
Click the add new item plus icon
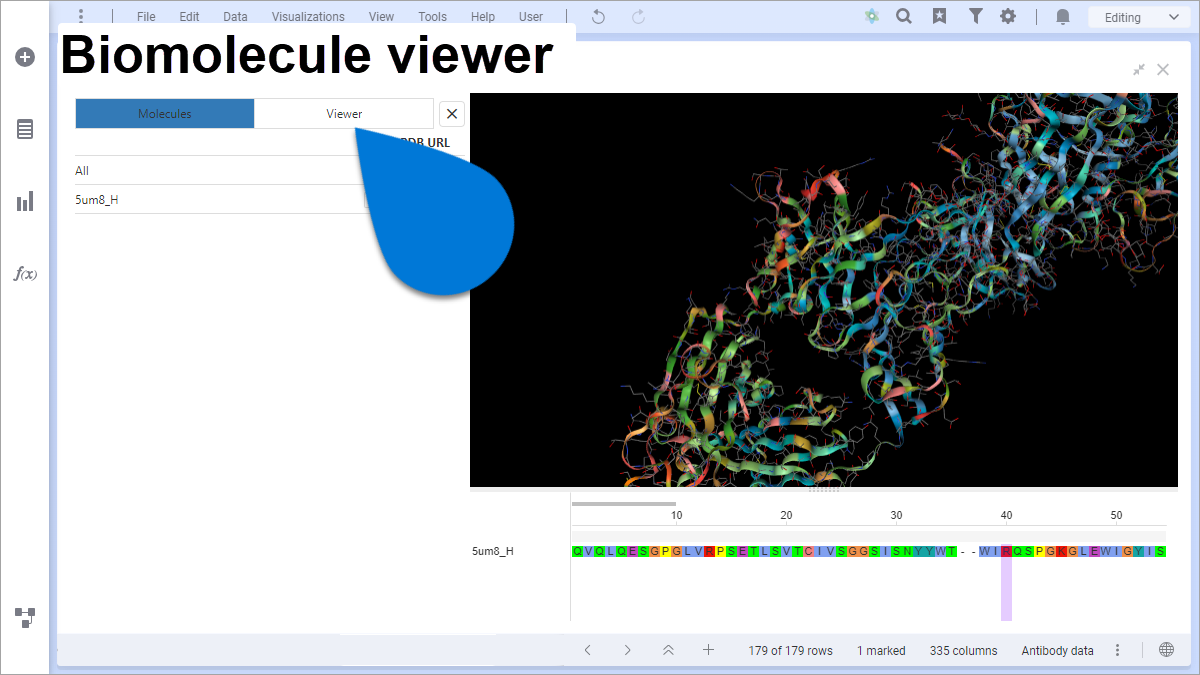coord(24,57)
